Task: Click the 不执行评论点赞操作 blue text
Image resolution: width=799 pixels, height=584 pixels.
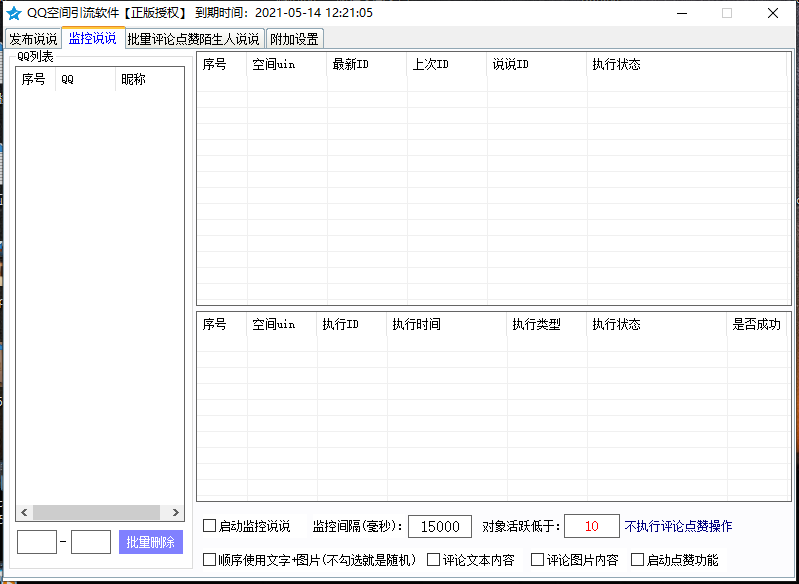Action: (678, 526)
